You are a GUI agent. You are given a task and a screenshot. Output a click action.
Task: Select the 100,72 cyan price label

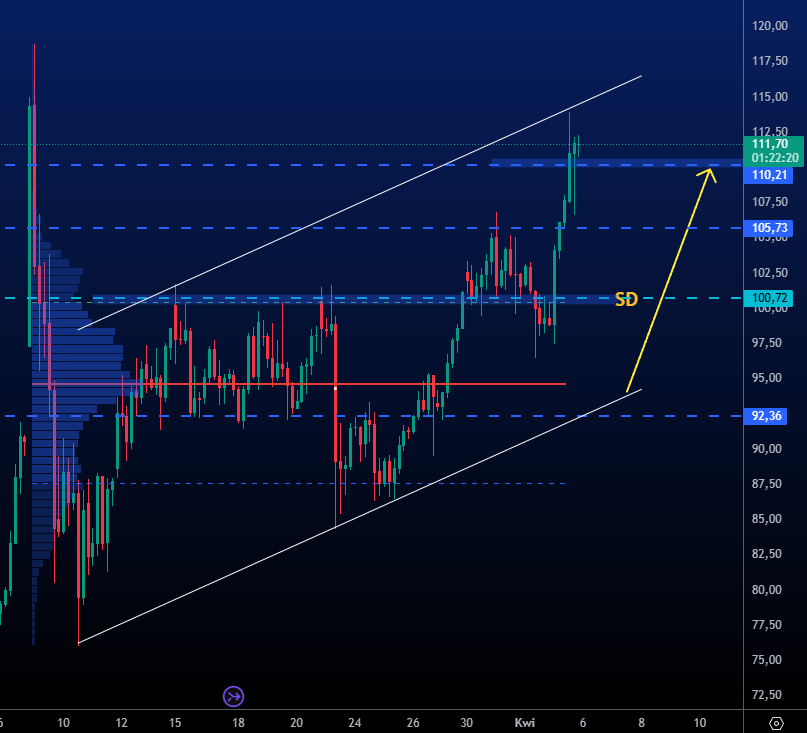click(769, 298)
